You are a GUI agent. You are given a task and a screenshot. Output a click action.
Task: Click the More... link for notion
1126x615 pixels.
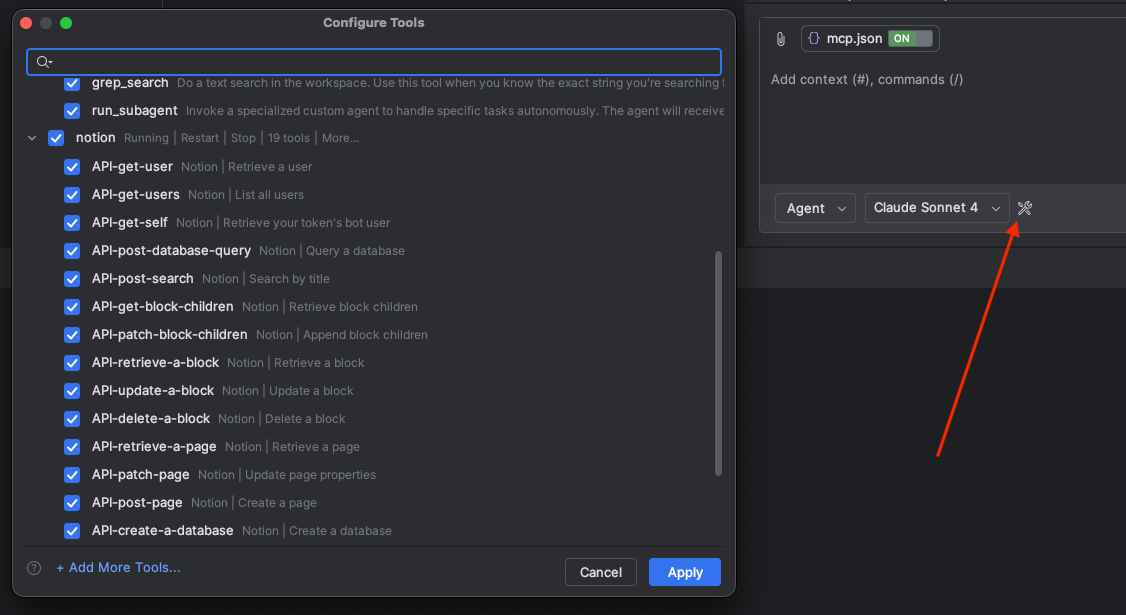pos(340,138)
